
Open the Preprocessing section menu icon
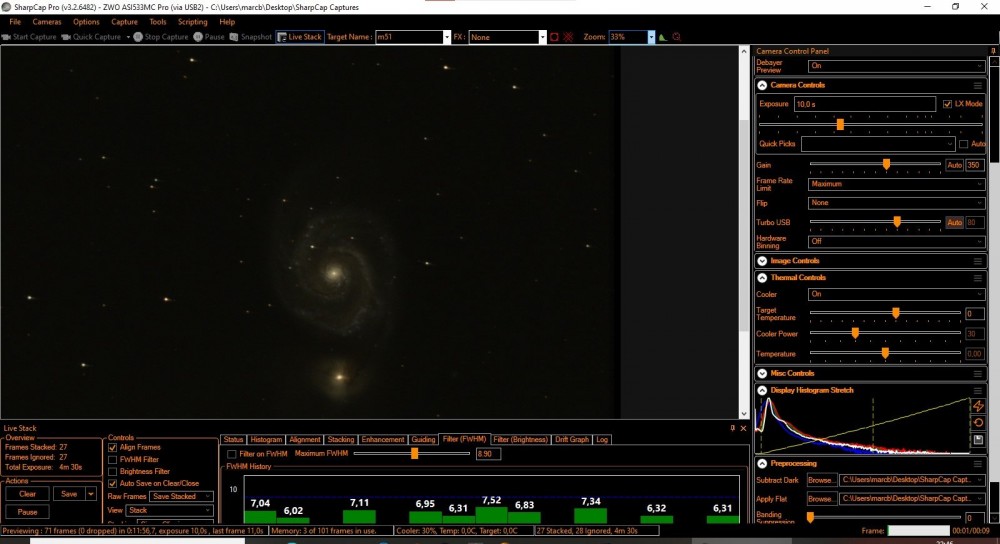978,464
